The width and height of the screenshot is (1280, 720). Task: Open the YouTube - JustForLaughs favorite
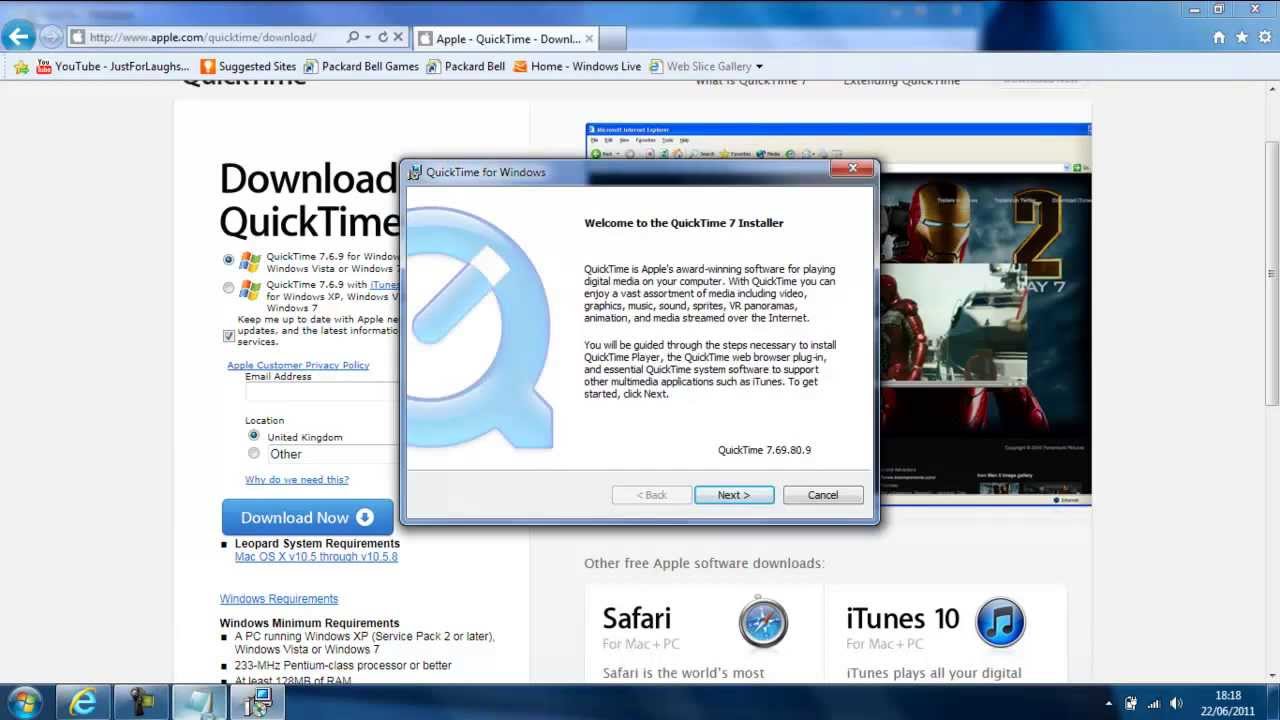click(x=113, y=67)
